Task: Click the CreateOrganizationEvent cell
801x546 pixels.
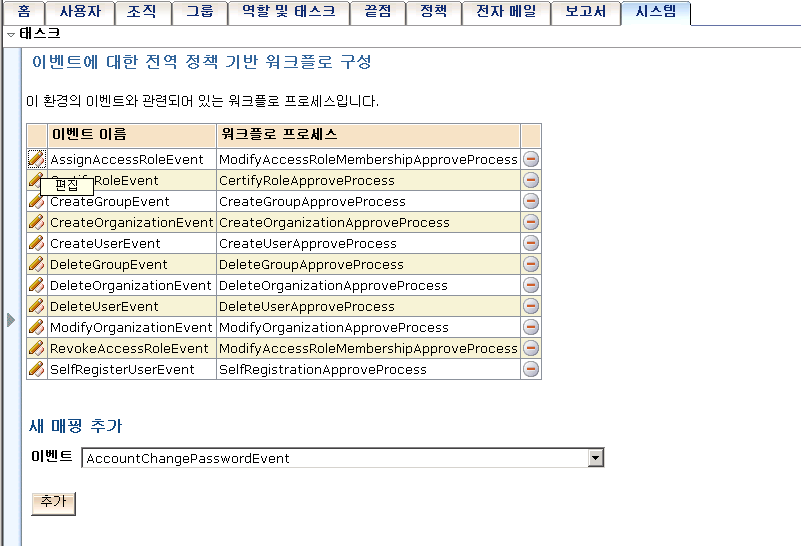Action: click(132, 222)
